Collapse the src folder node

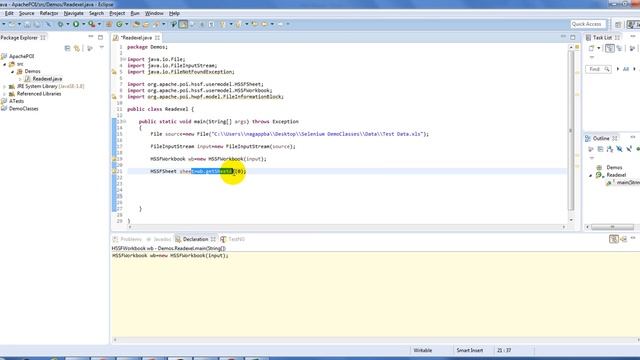5,64
